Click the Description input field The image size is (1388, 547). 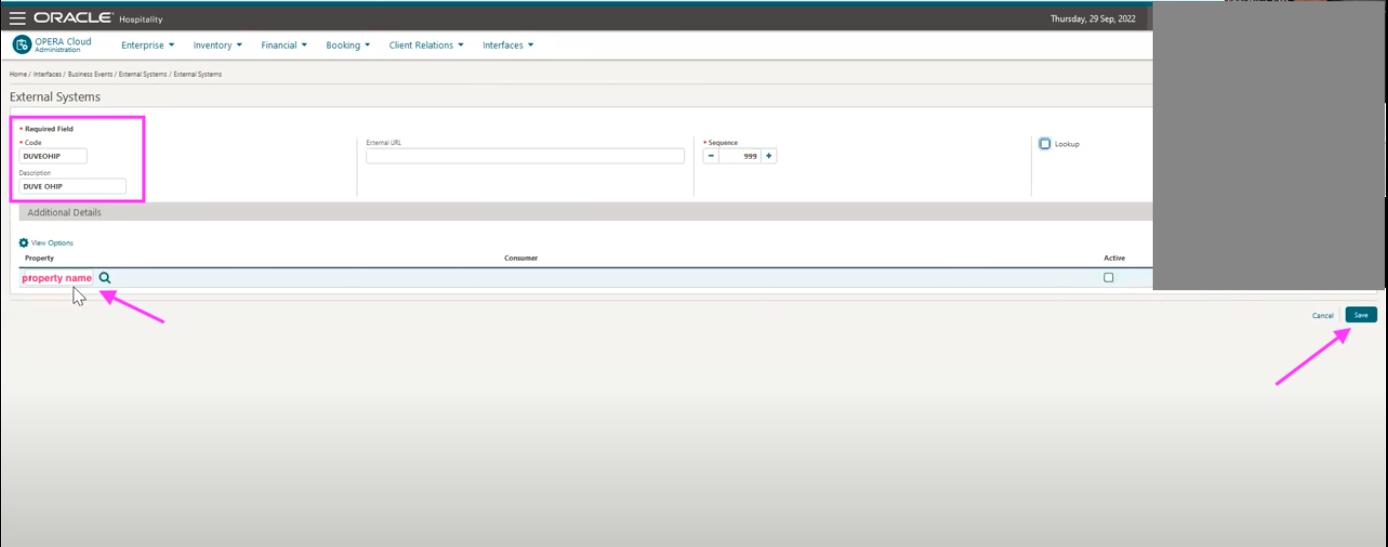pos(72,186)
